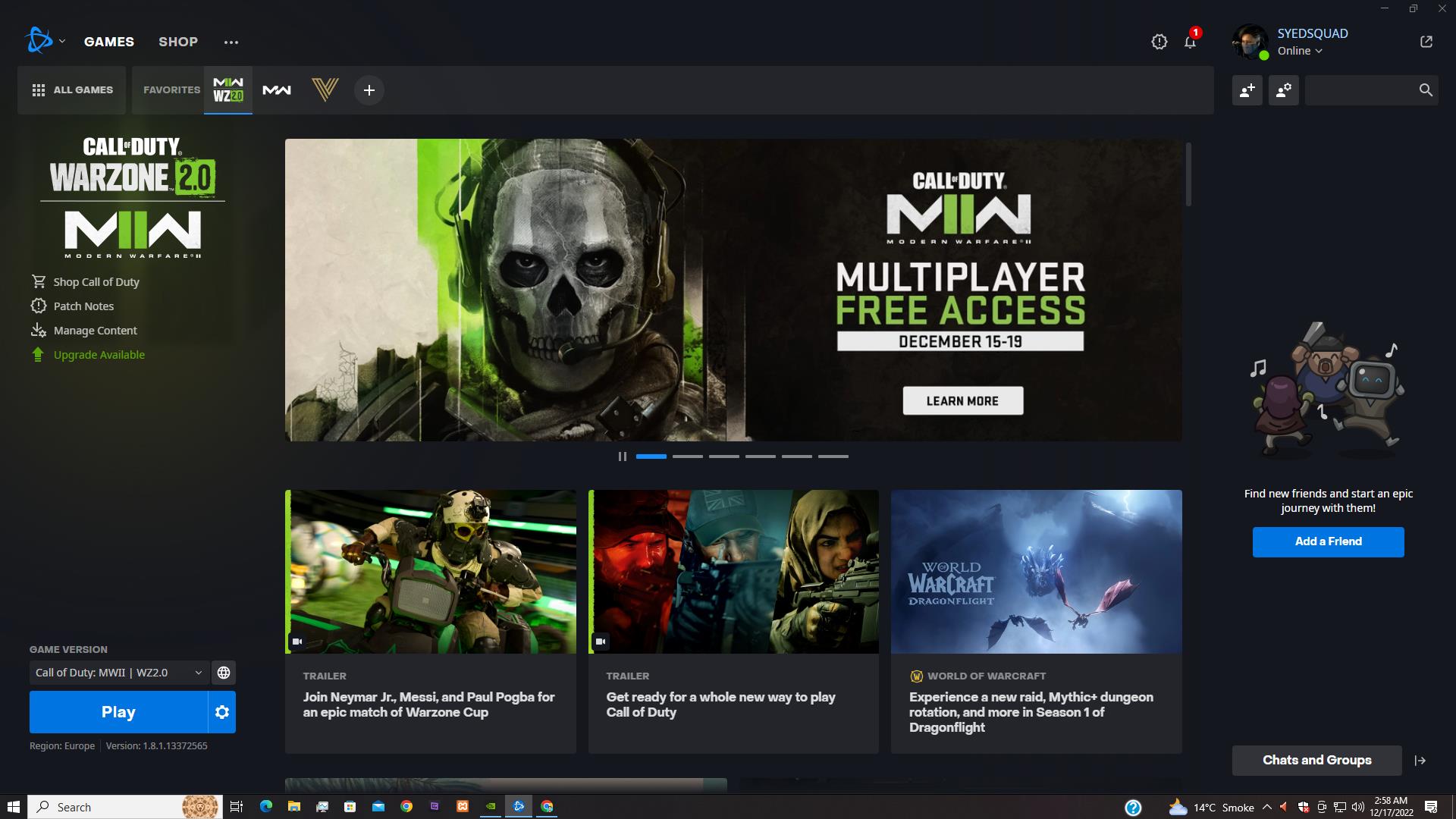Viewport: 1456px width, 819px height.
Task: Pop out the social panel window
Action: point(1426,42)
